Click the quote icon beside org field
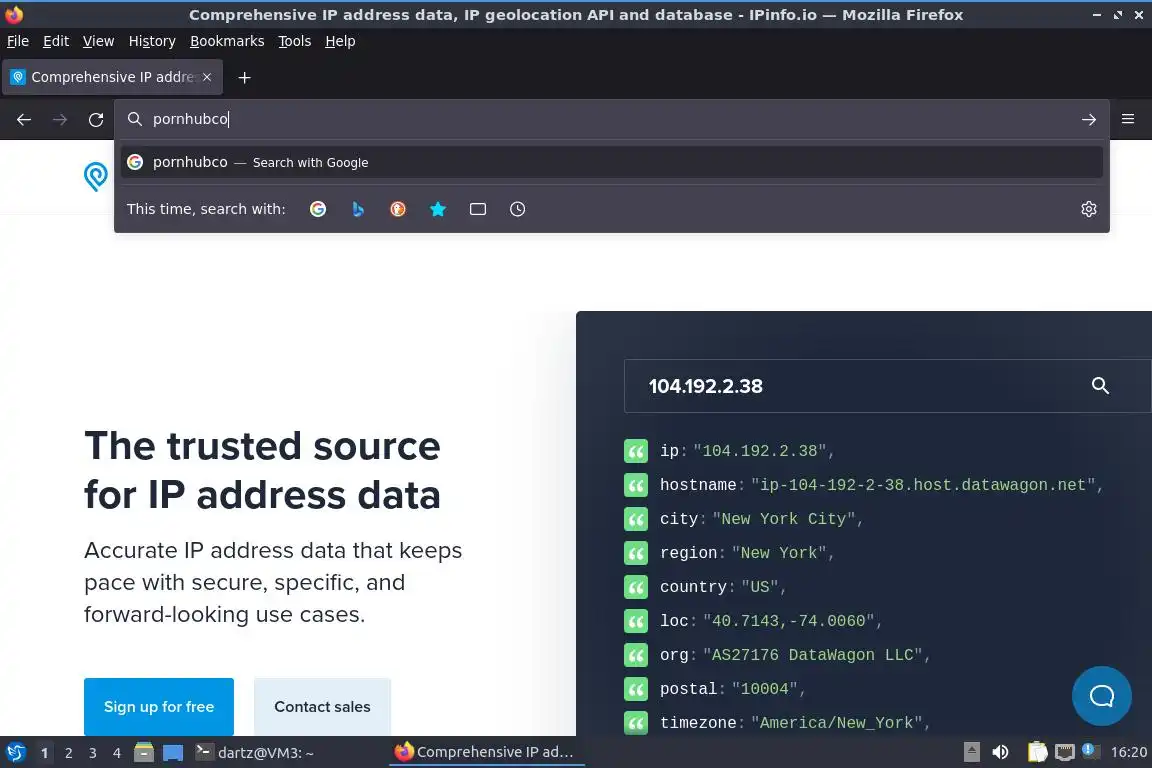Image resolution: width=1152 pixels, height=768 pixels. 636,655
